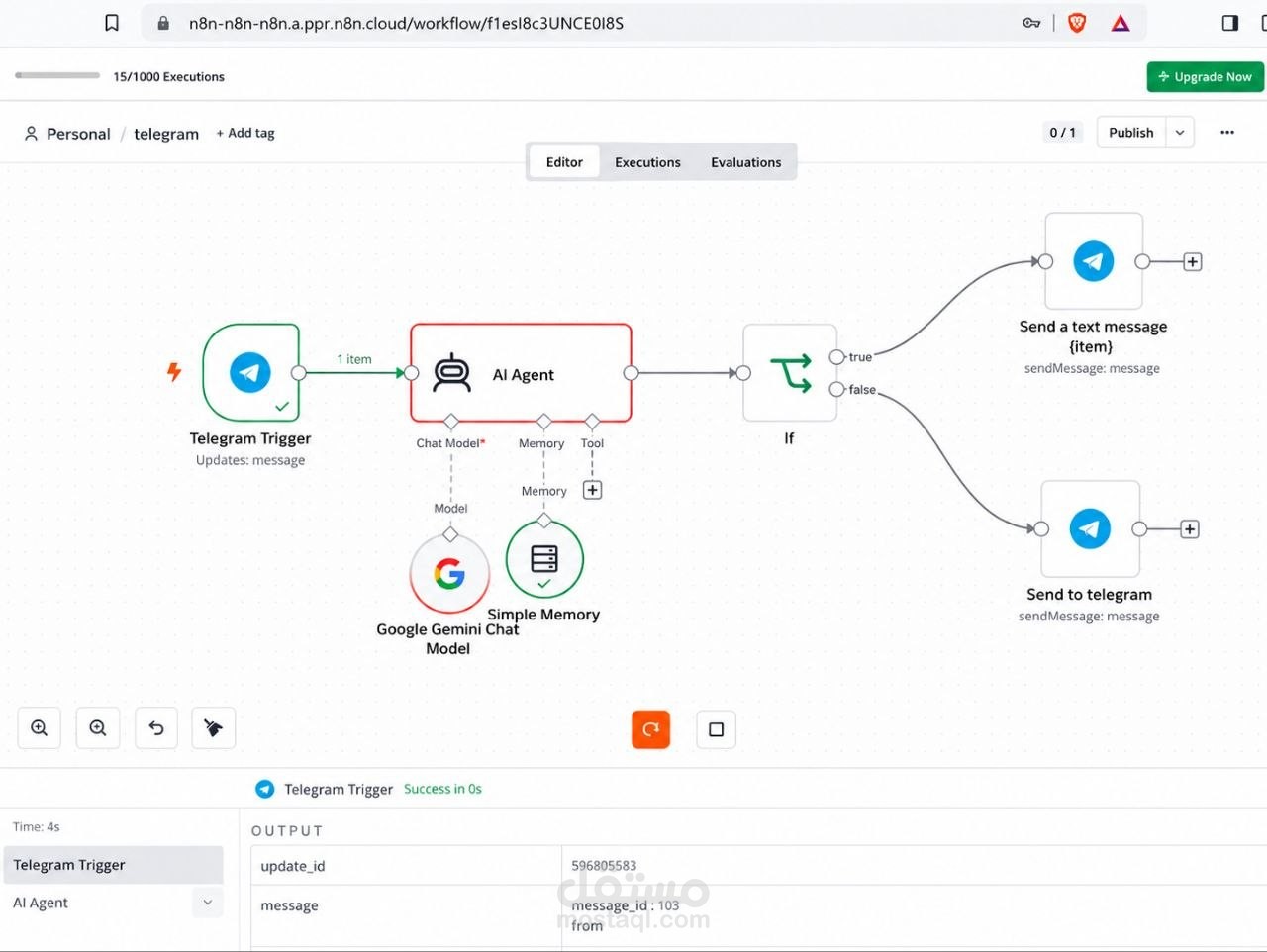
Task: Click the "15/1000 Executions" usage text
Action: pyautogui.click(x=169, y=76)
